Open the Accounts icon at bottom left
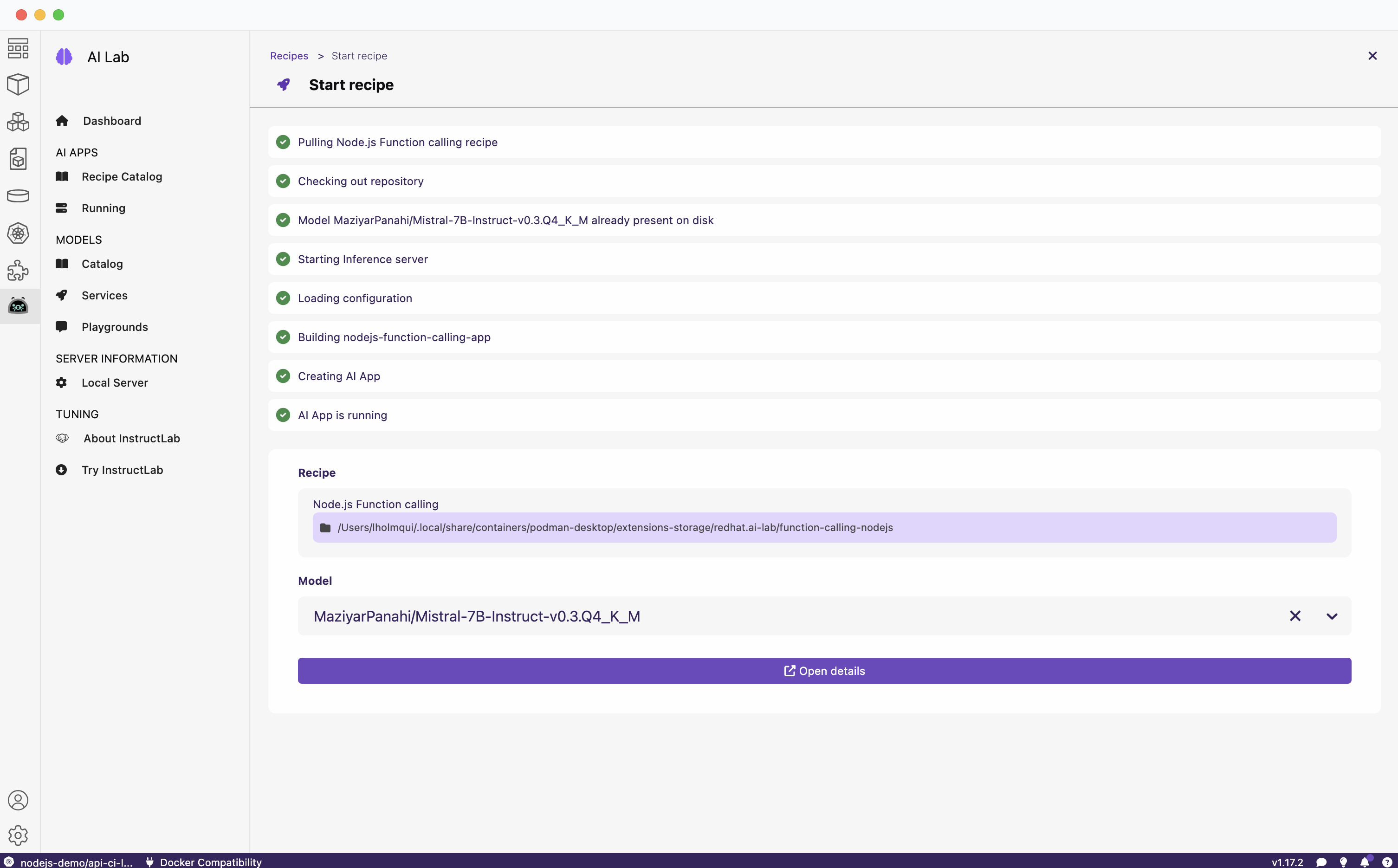The width and height of the screenshot is (1398, 868). pos(18,800)
